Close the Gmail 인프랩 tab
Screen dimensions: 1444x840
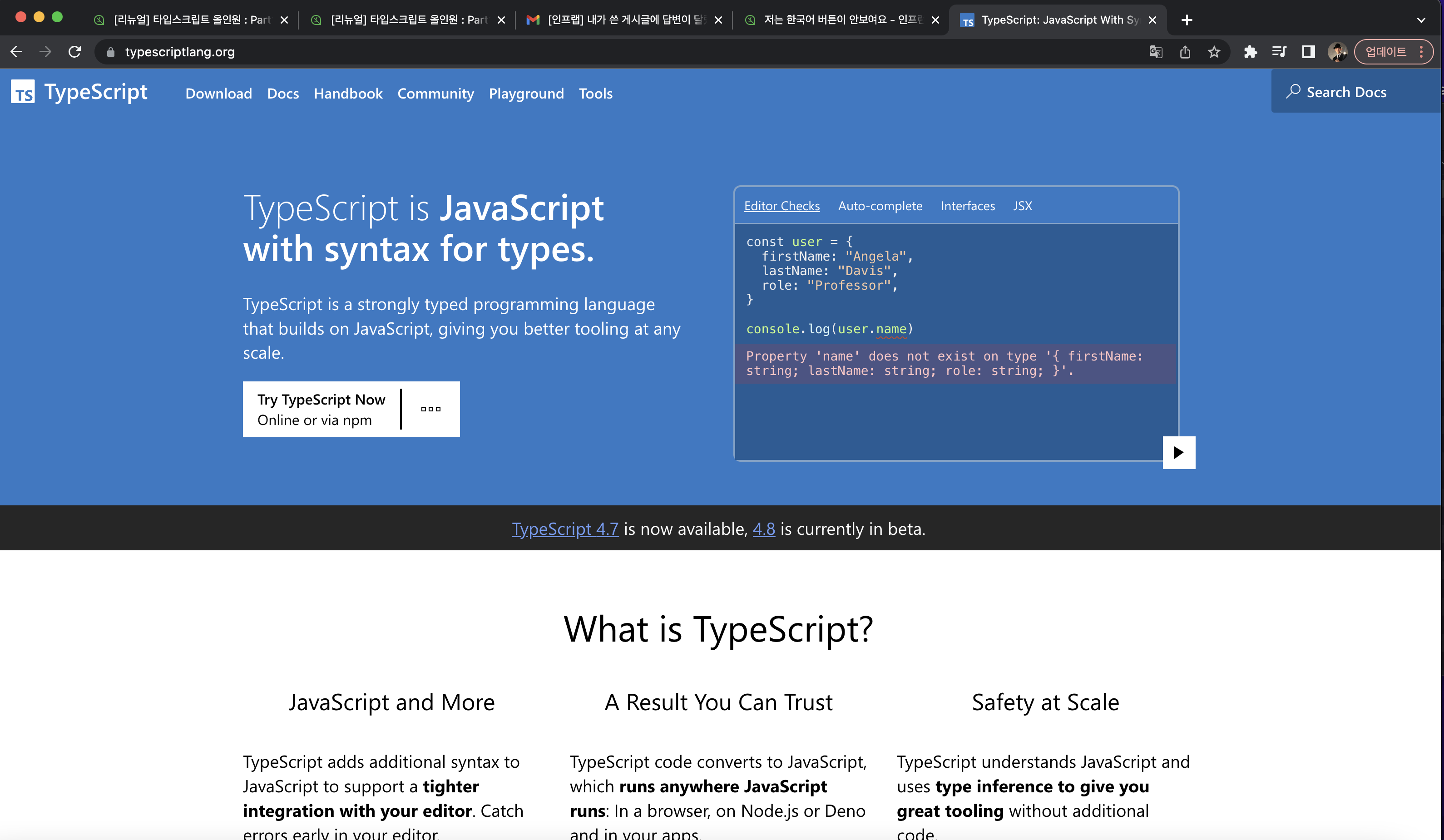[718, 20]
